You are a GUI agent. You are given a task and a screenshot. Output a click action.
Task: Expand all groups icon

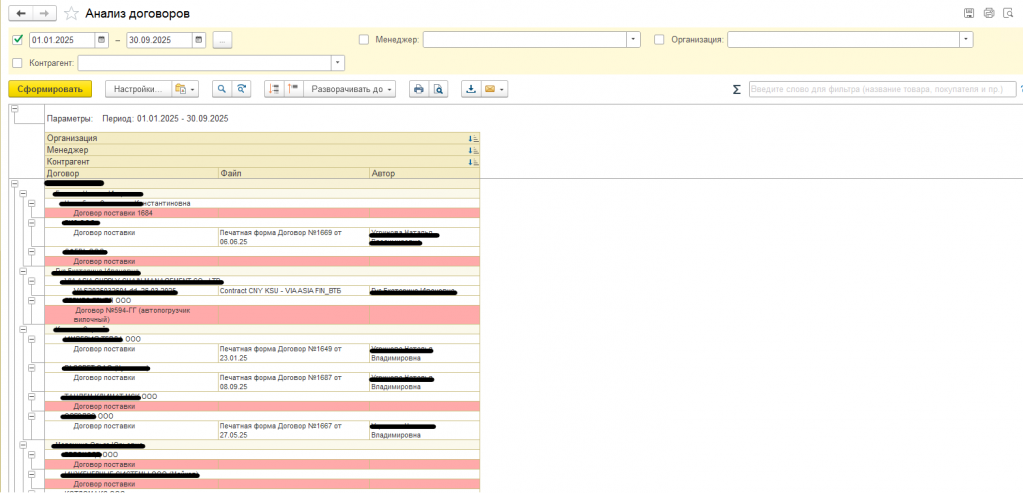pos(294,89)
